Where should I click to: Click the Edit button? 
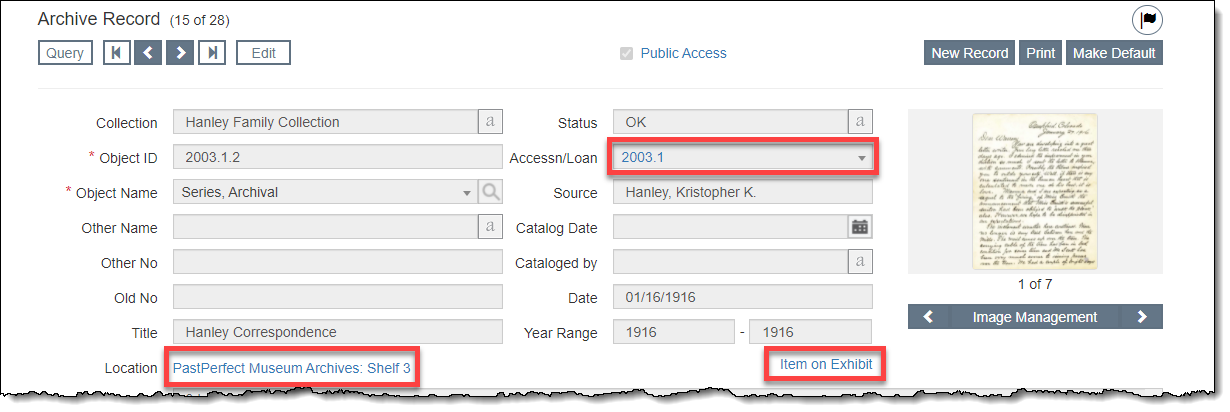263,53
